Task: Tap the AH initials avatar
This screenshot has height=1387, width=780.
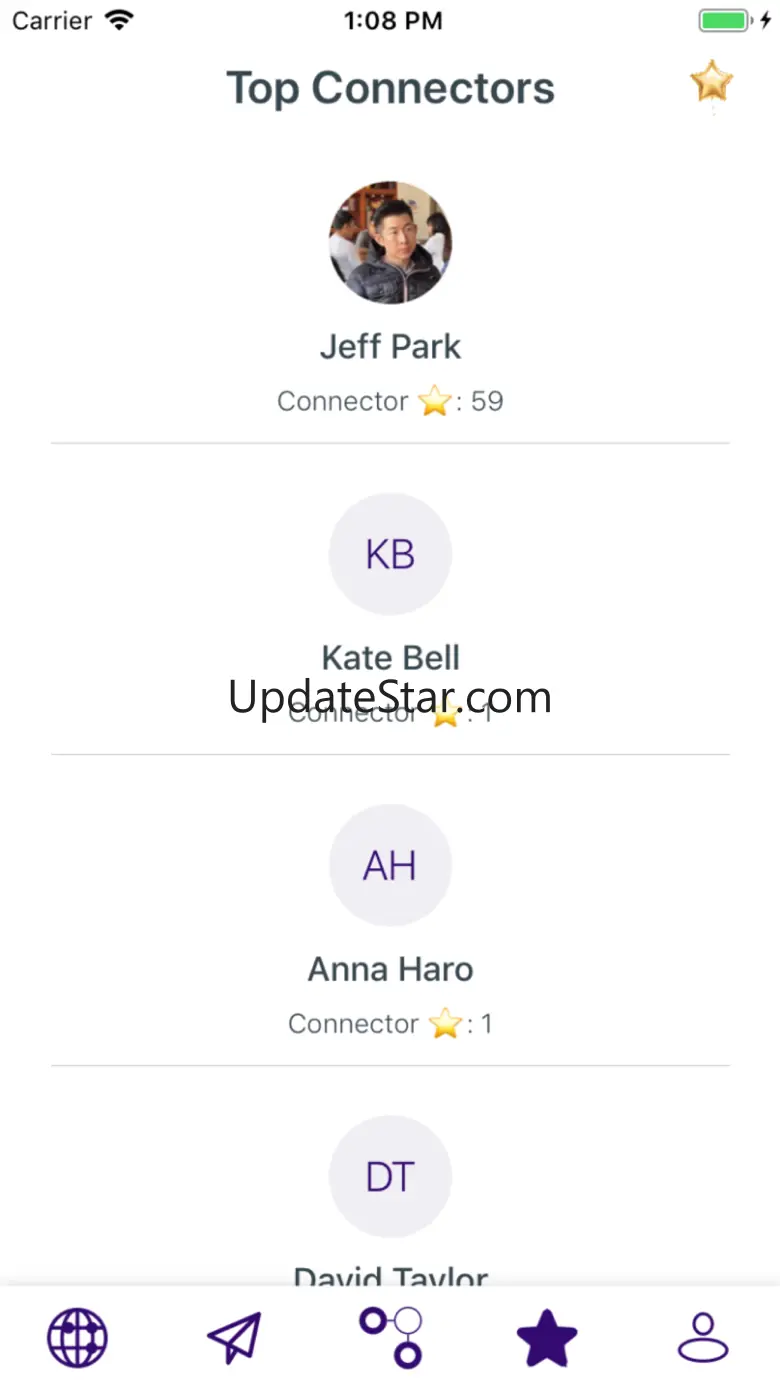Action: (390, 865)
